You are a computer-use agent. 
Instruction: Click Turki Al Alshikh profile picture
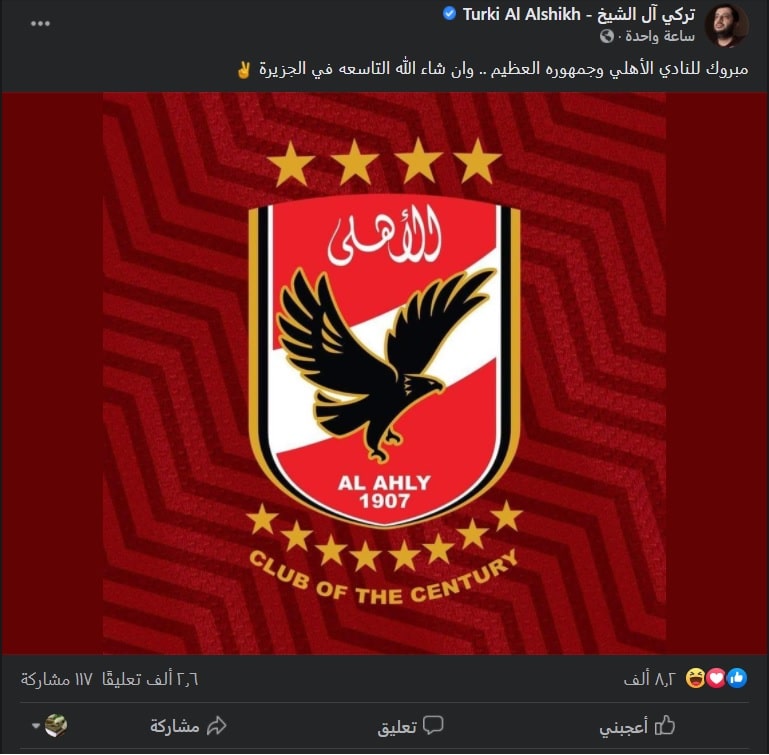726,26
